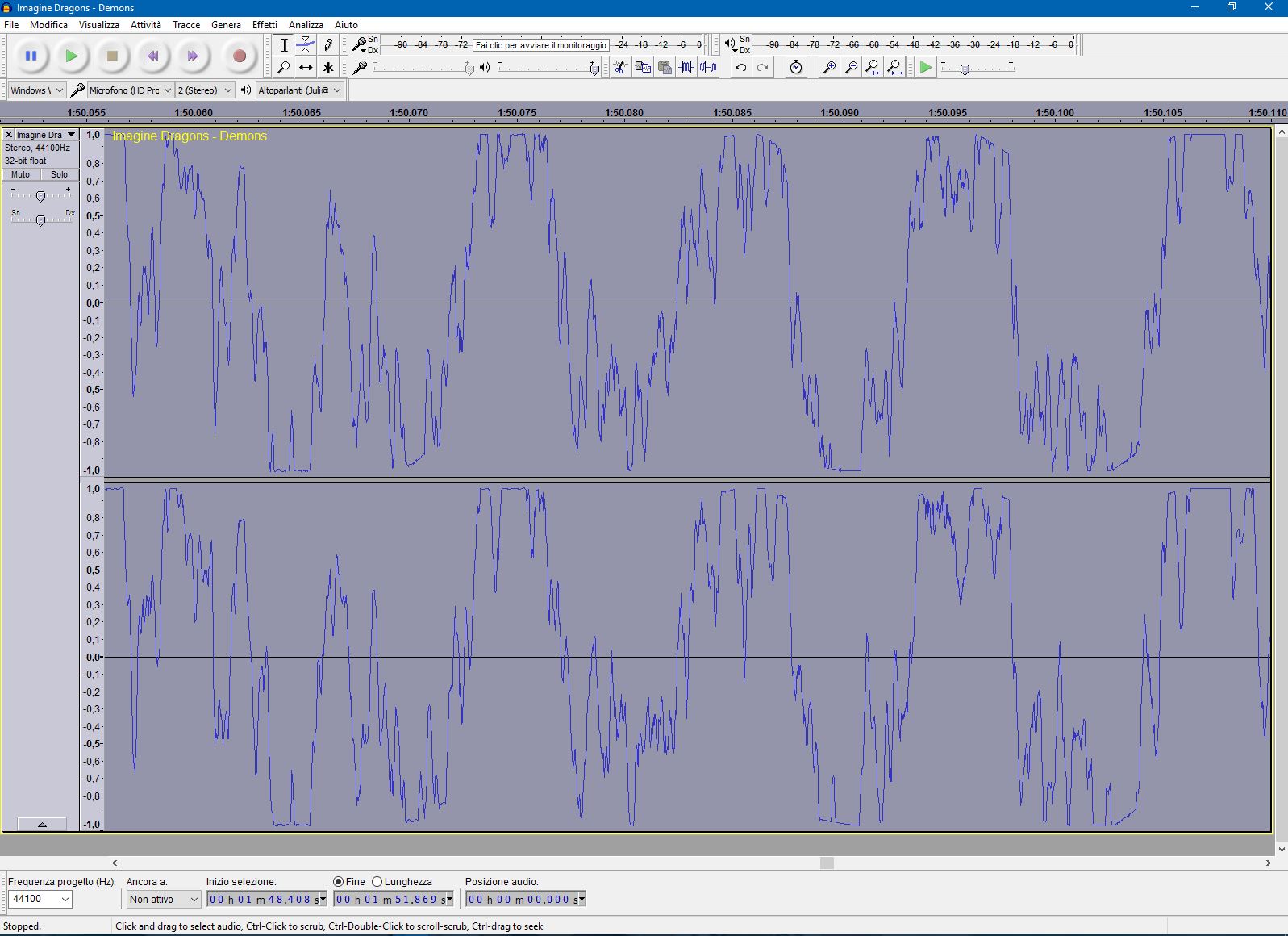Close the Imagine Dragons track
Screen dimensions: 1288x936
(x=9, y=135)
